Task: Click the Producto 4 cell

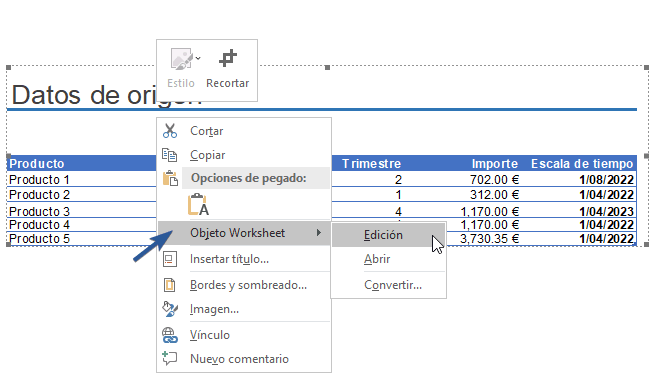Action: tap(39, 225)
